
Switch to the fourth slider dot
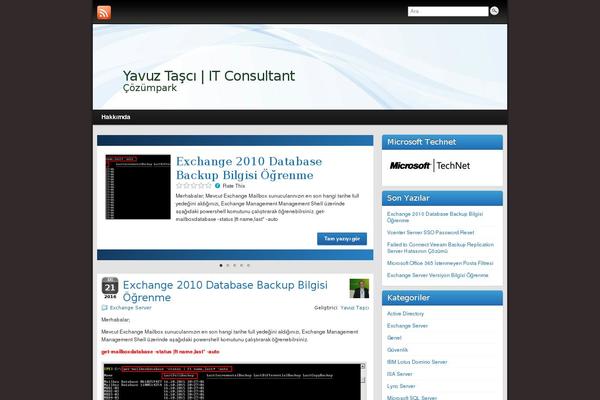[x=241, y=265]
